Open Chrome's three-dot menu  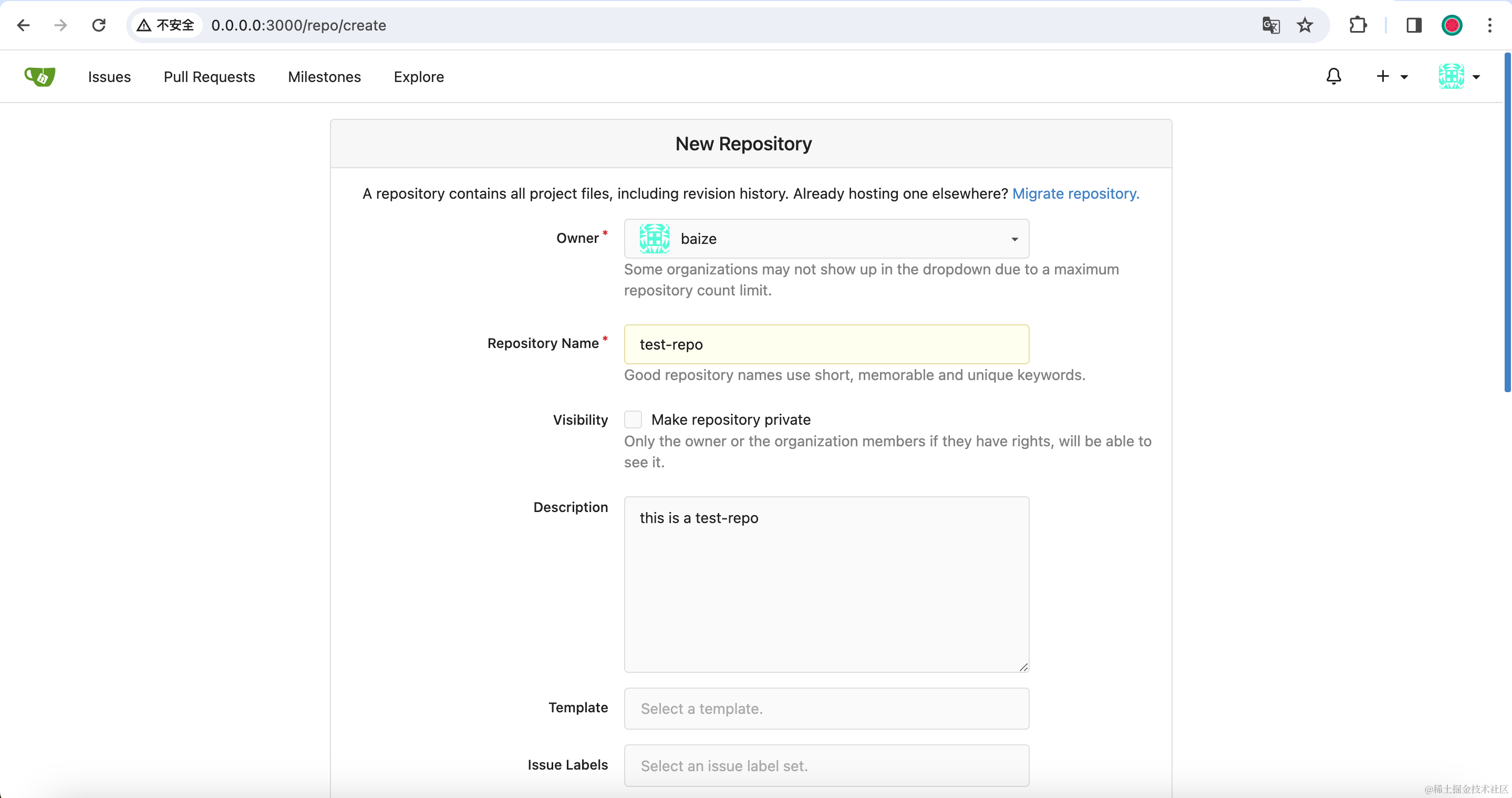pyautogui.click(x=1490, y=25)
